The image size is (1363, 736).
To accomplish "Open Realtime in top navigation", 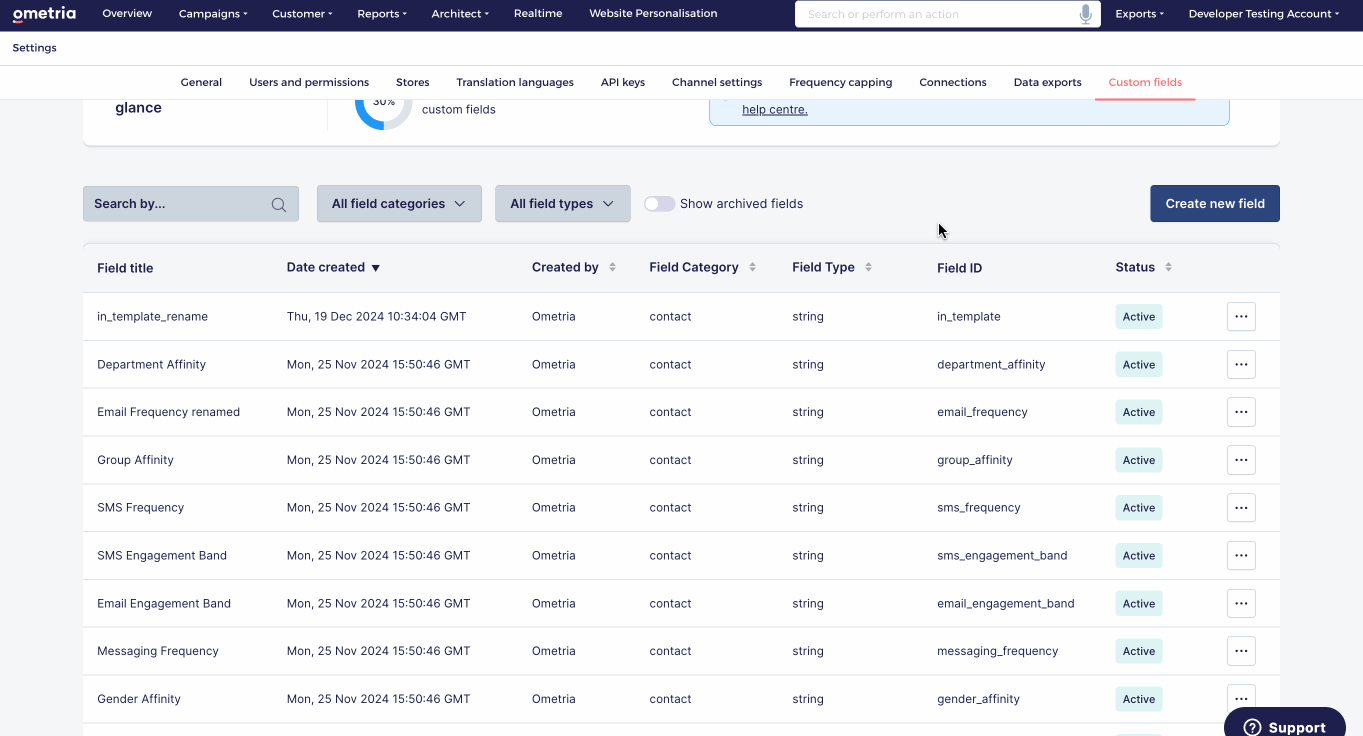I will 538,14.
